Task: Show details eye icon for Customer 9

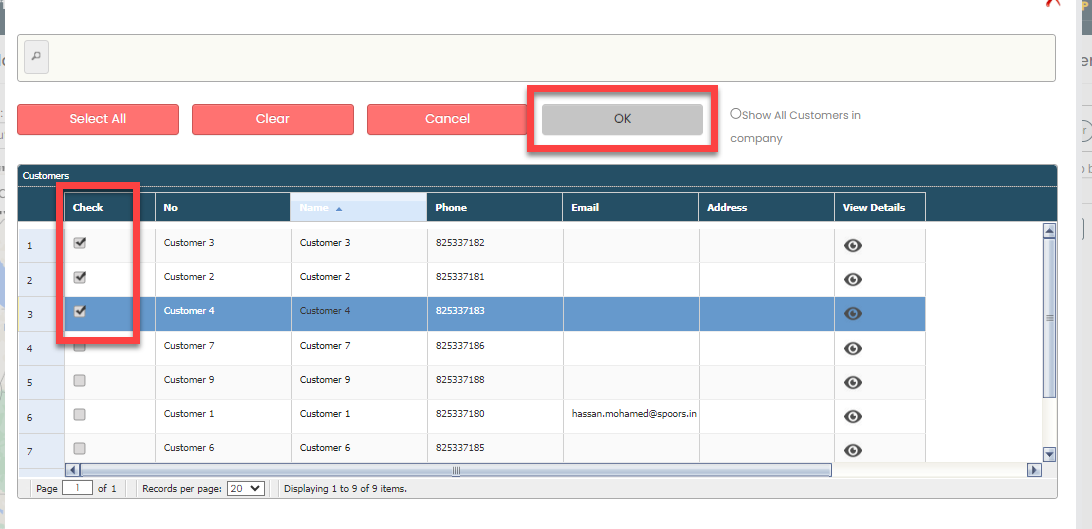Action: pos(853,382)
